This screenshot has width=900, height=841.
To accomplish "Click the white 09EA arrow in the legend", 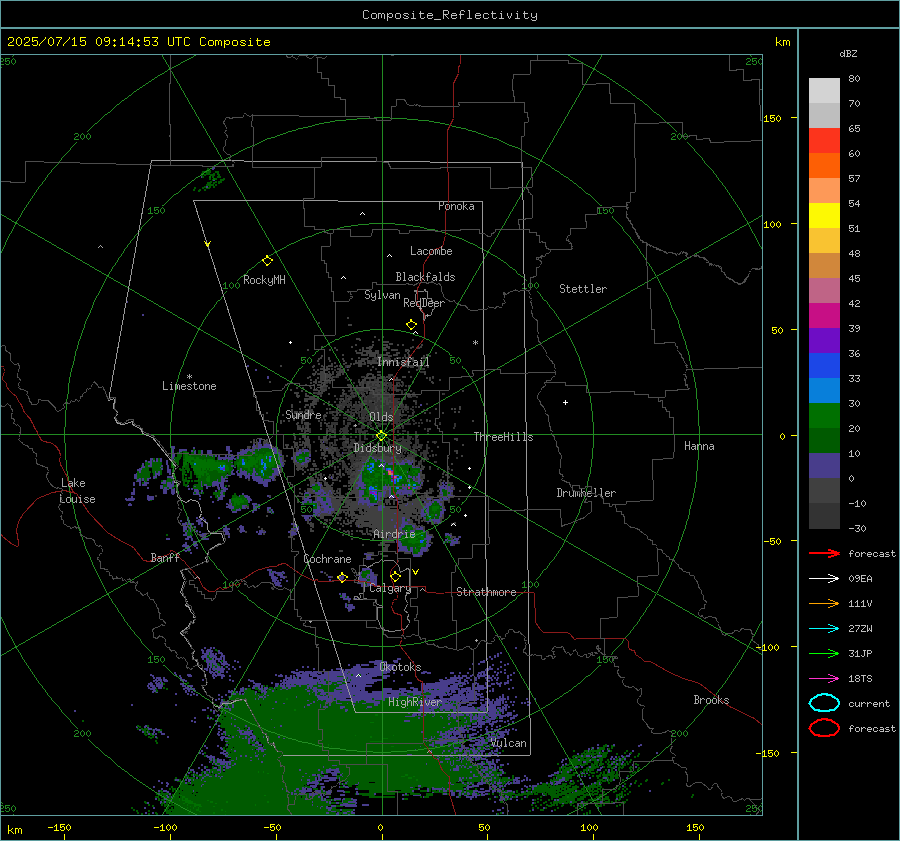I will point(824,579).
